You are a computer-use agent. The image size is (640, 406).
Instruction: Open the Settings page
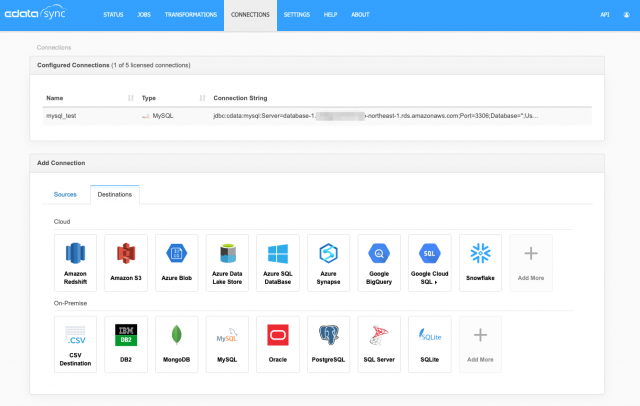pos(297,15)
